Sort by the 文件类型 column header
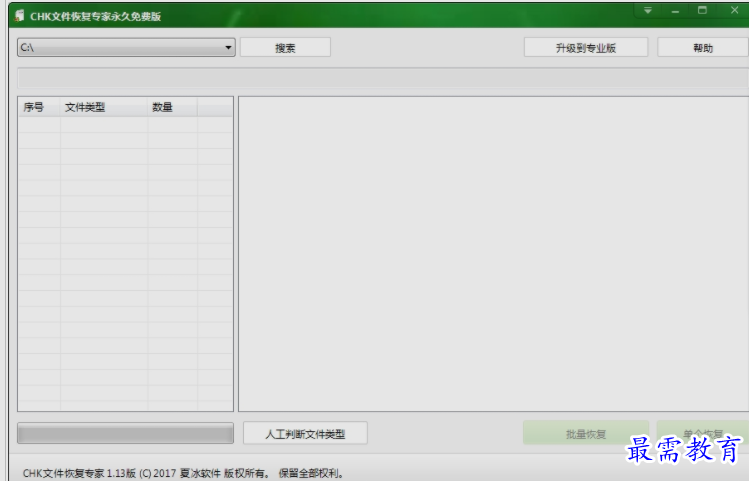Viewport: 749px width, 481px height. (x=104, y=107)
